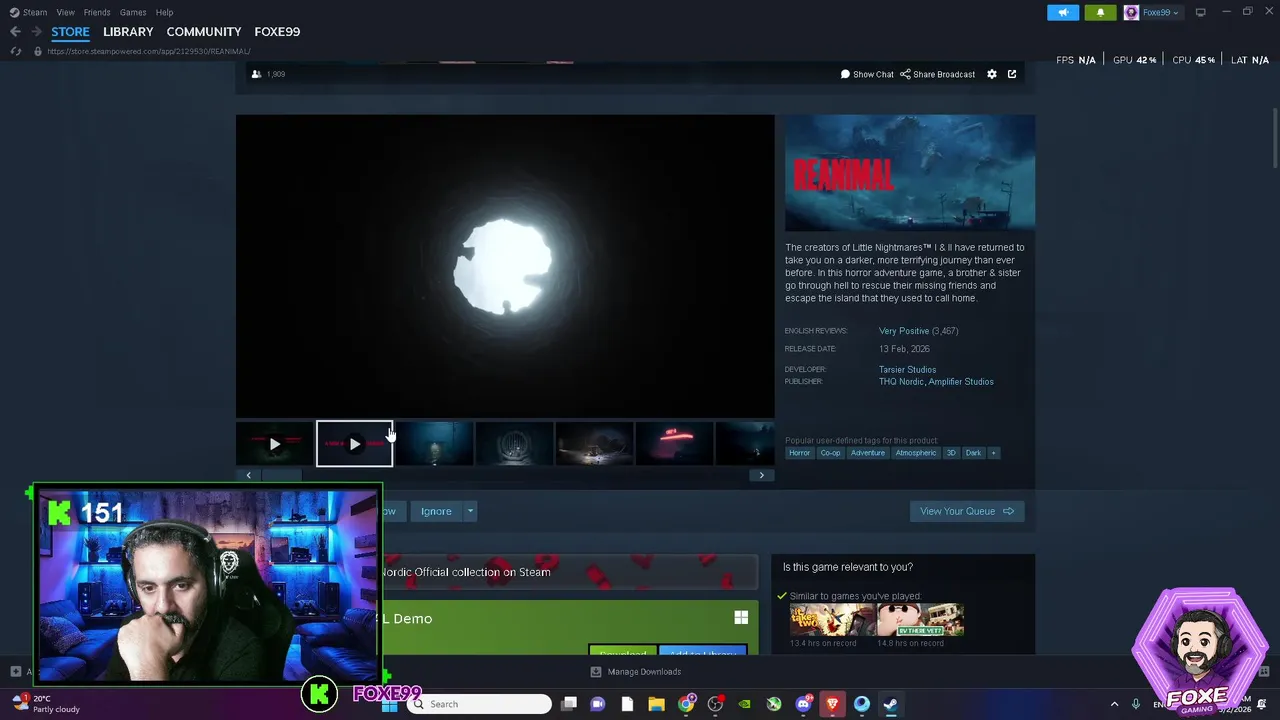Reload the store page with refresh icon
The height and width of the screenshot is (720, 1280).
click(16, 51)
